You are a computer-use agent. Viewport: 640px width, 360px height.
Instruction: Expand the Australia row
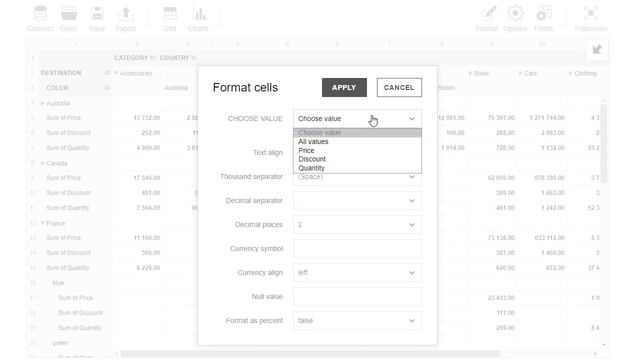click(42, 103)
